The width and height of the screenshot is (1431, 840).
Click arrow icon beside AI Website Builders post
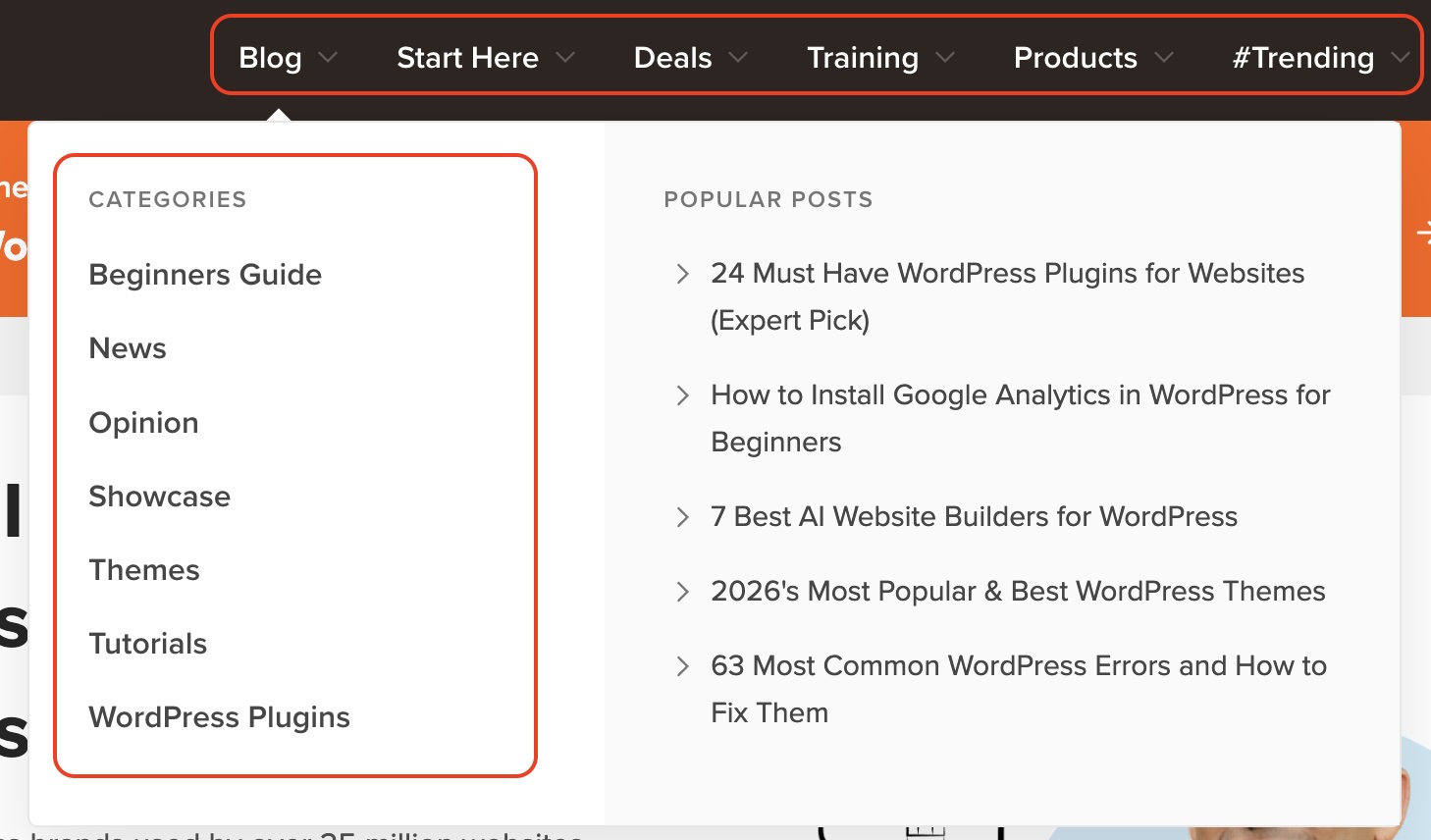point(683,517)
